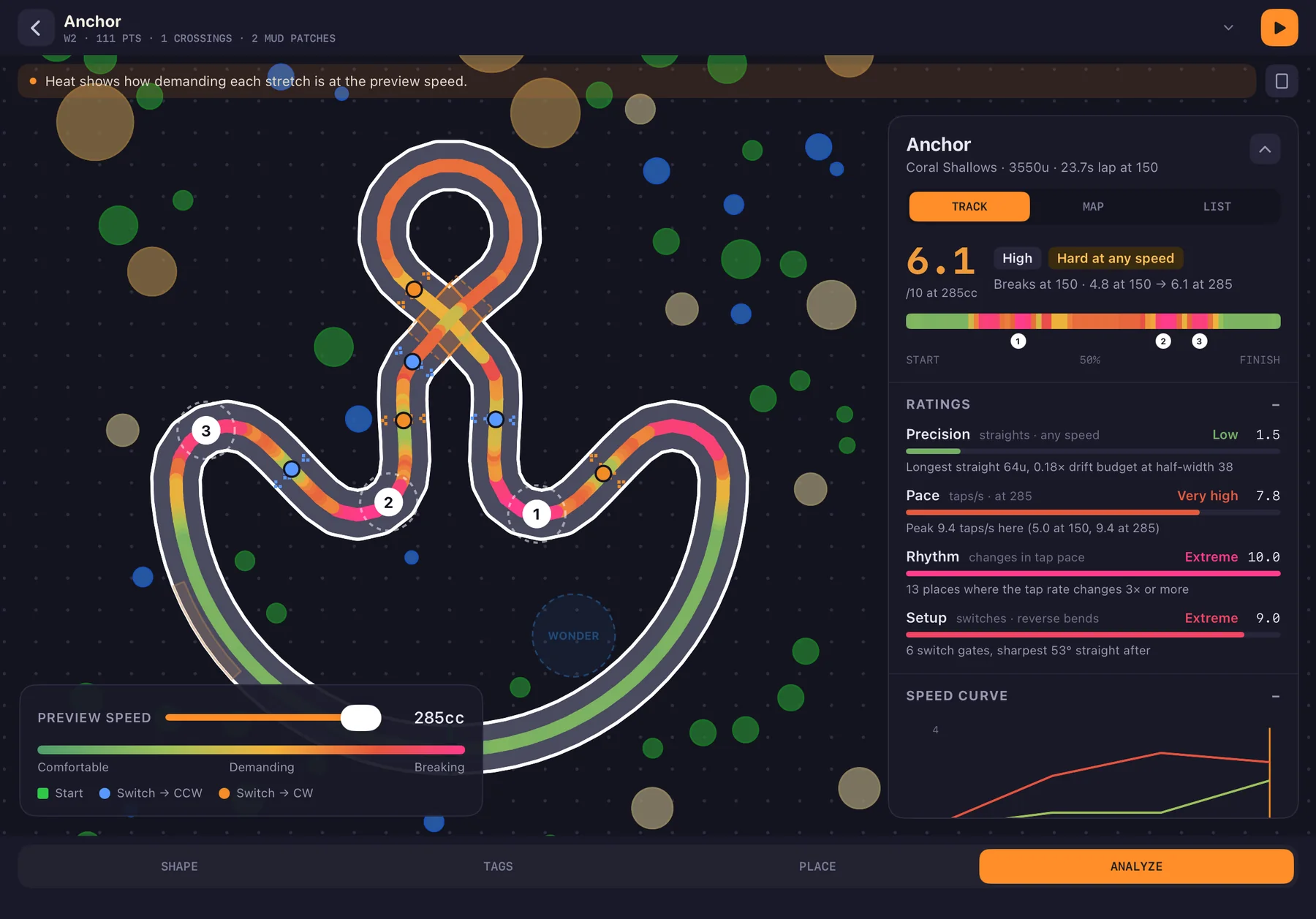The image size is (1316, 919).
Task: Click the 285cc speed value
Action: (x=439, y=718)
